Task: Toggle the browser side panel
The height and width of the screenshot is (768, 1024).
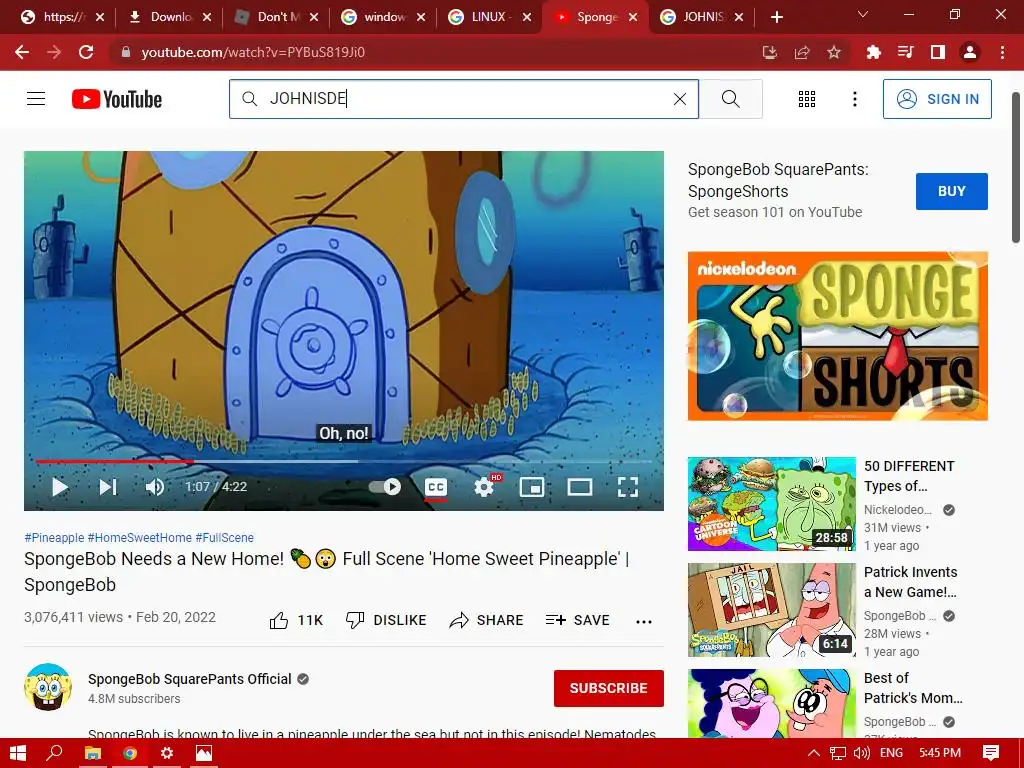Action: pos(938,52)
